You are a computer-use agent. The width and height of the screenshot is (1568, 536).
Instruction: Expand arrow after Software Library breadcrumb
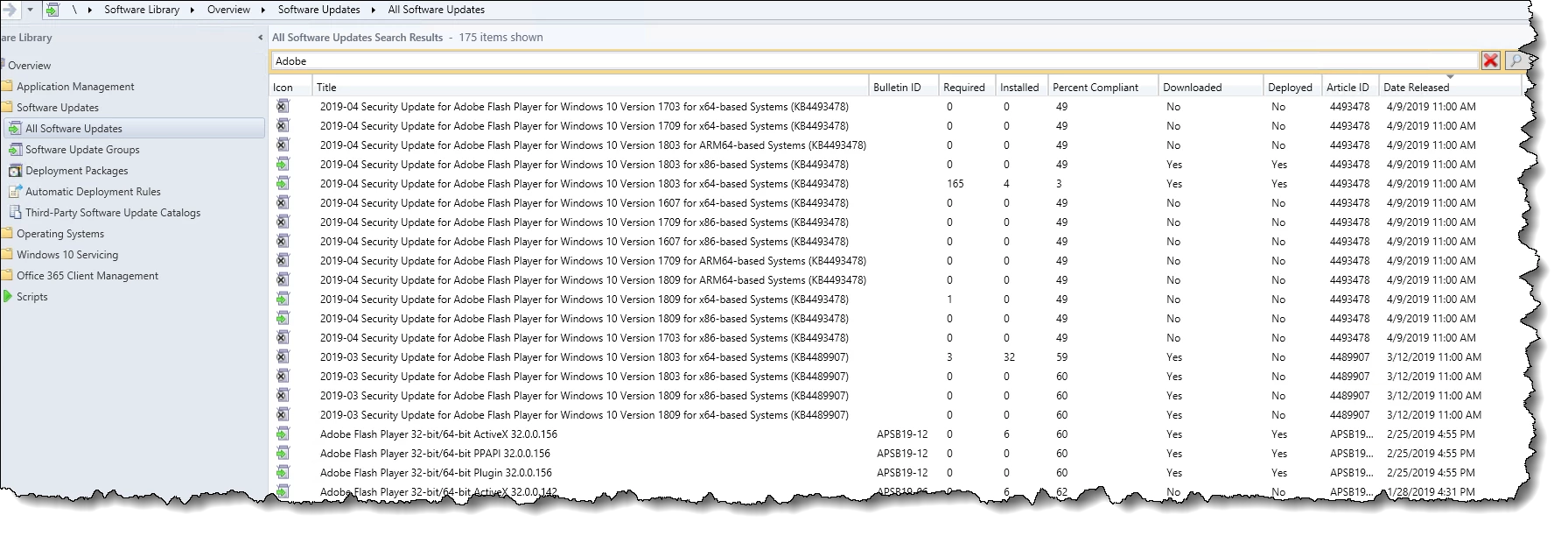pos(192,10)
